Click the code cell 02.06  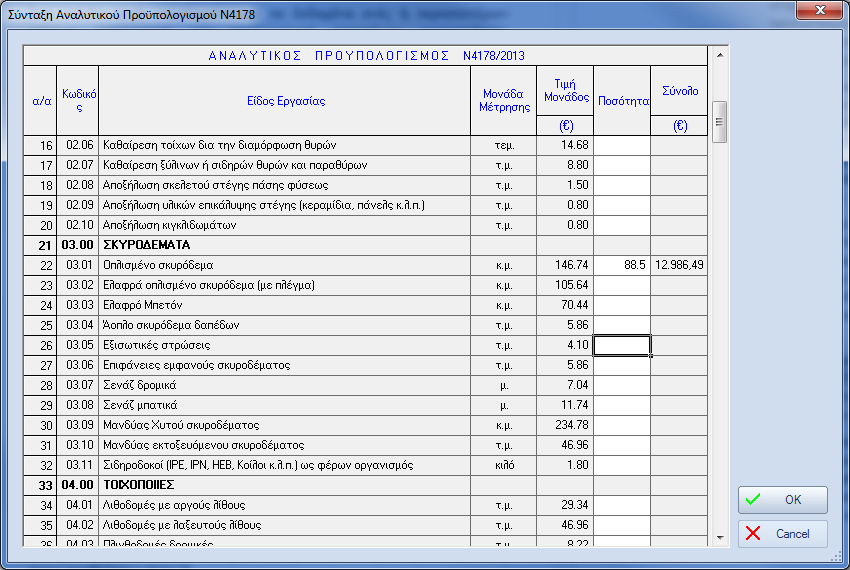tap(78, 145)
